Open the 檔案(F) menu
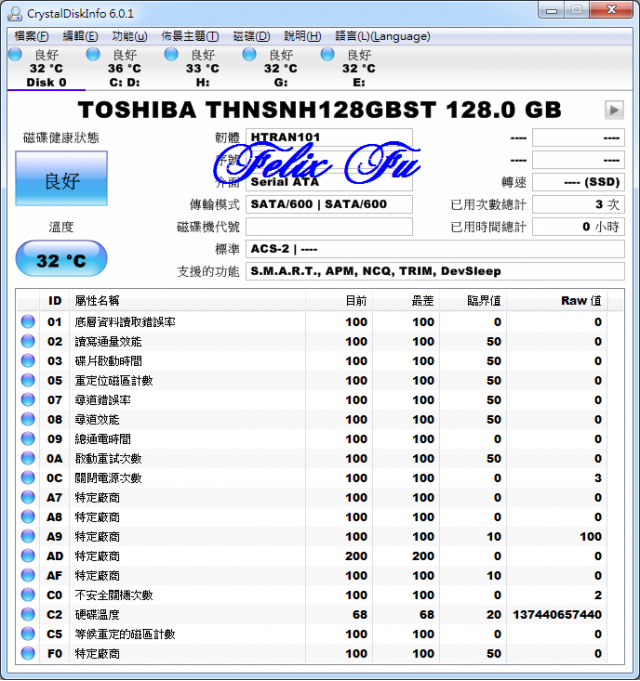Screen dimensions: 640x681 31,36
